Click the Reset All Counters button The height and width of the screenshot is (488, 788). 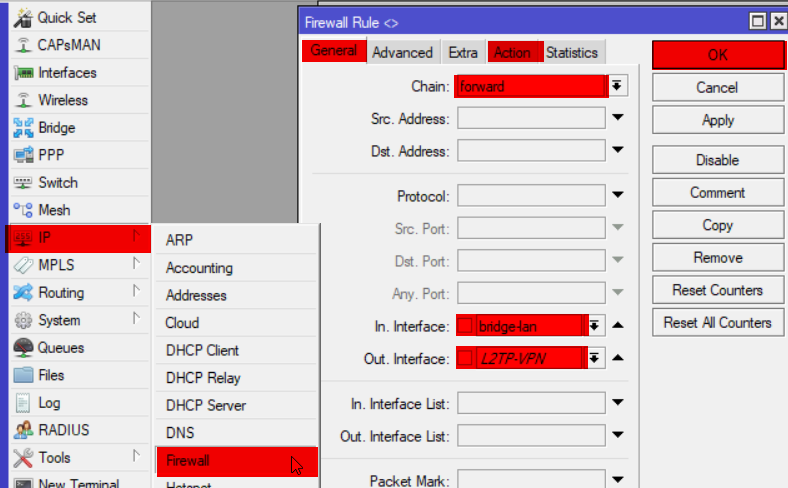717,323
